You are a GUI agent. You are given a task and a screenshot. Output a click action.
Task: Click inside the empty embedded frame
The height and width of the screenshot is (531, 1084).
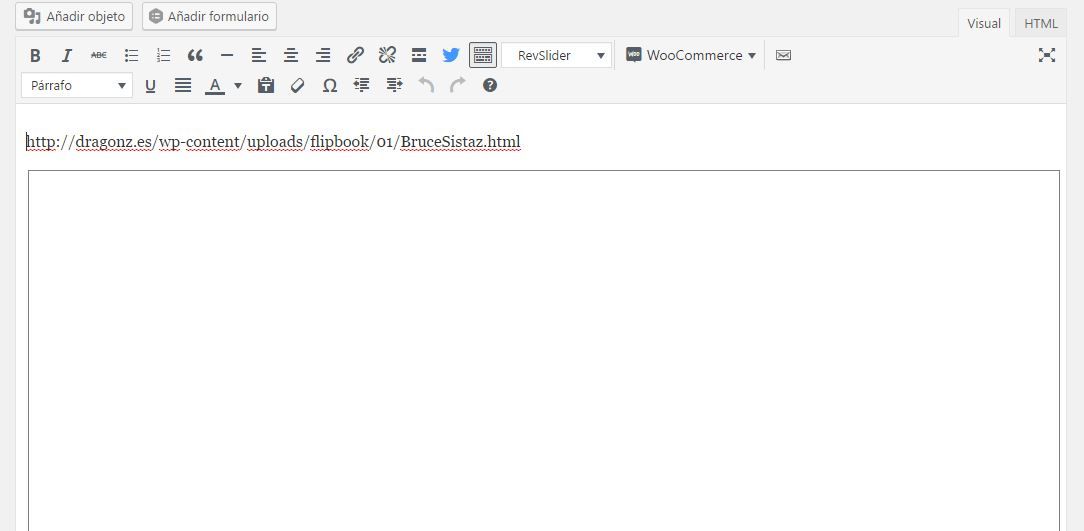(x=543, y=351)
